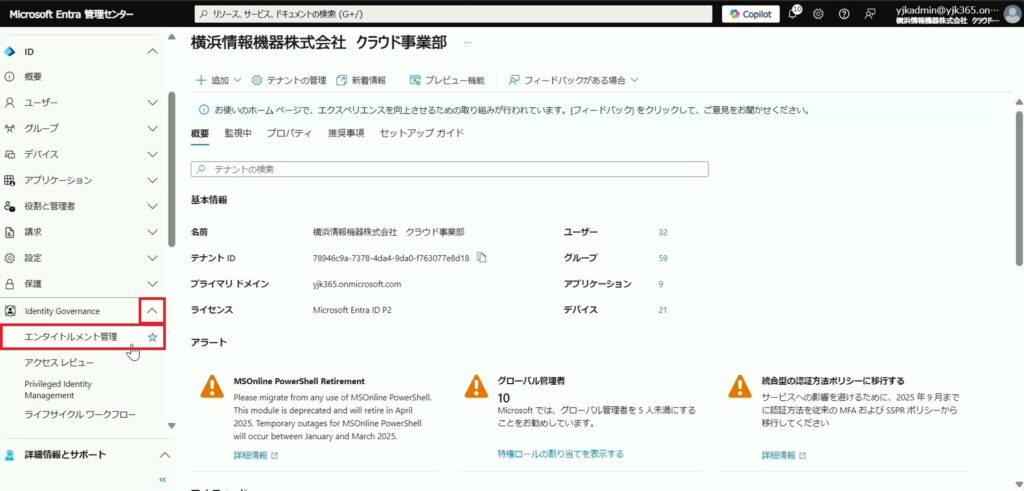Viewport: 1024px width, 491px height.
Task: Click the ユーザー person icon in sidebar
Action: 9,103
